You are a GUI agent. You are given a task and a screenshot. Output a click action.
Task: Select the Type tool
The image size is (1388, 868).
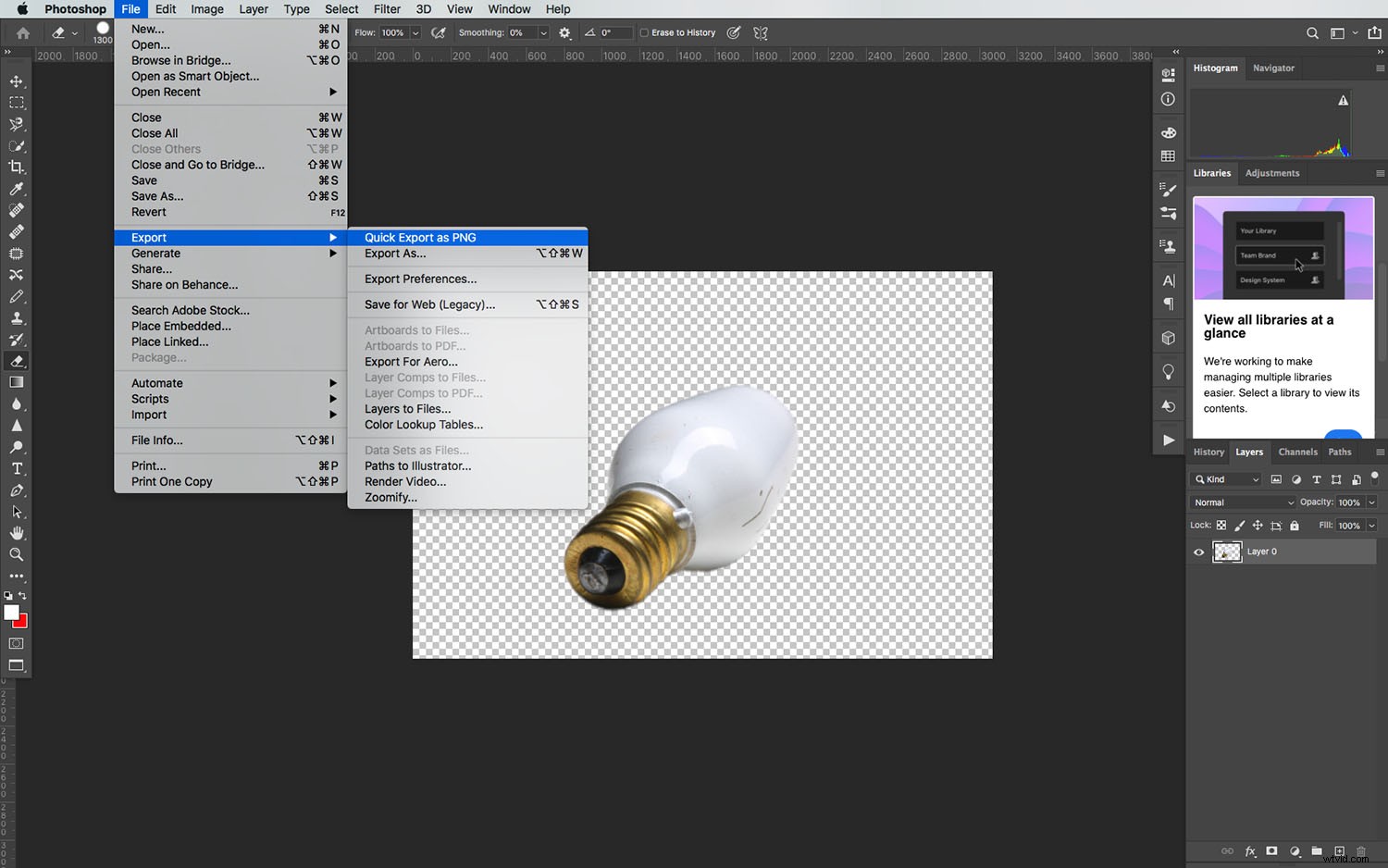pyautogui.click(x=17, y=469)
